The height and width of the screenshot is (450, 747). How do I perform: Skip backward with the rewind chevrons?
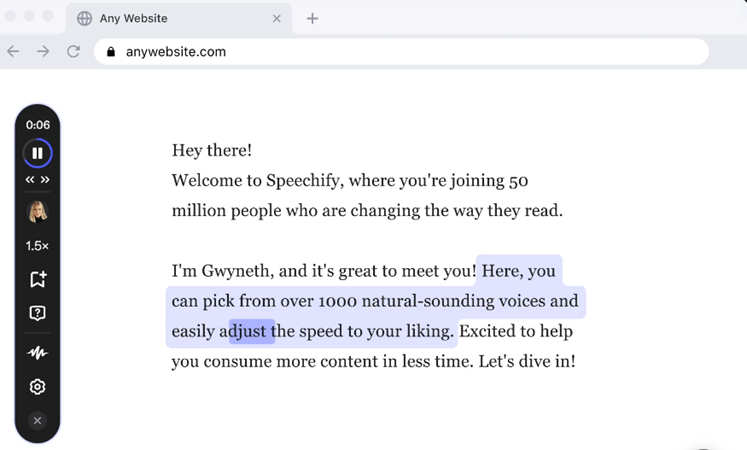click(x=30, y=180)
